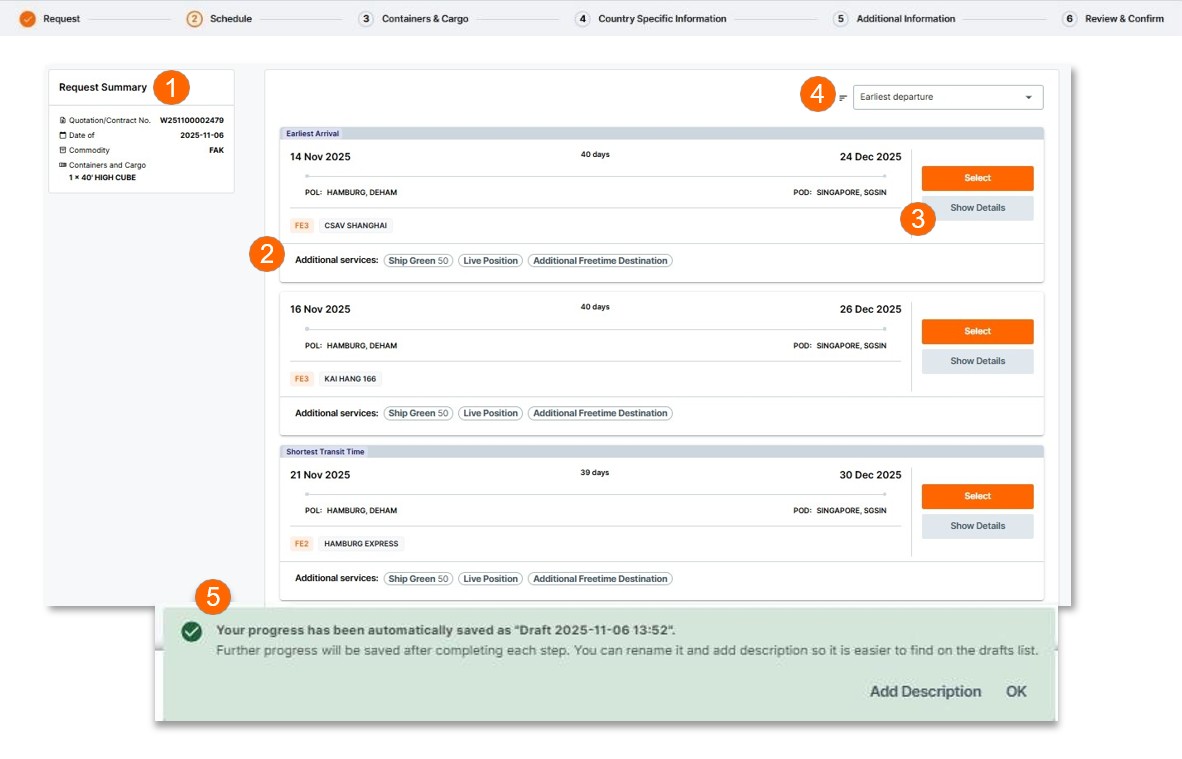Click Live Position tag on HAMBURG EXPRESS sailing
Image resolution: width=1182 pixels, height=759 pixels.
(x=490, y=579)
